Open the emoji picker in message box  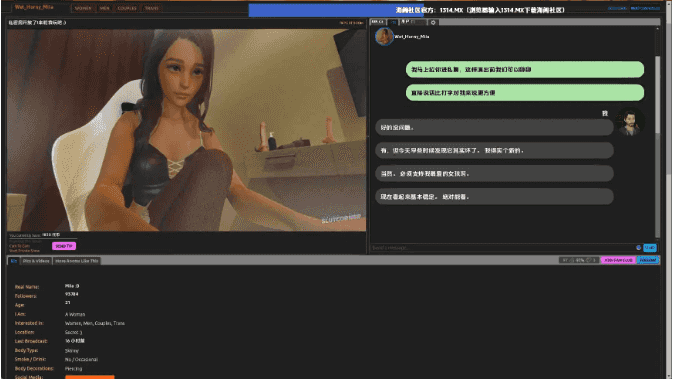coord(638,248)
